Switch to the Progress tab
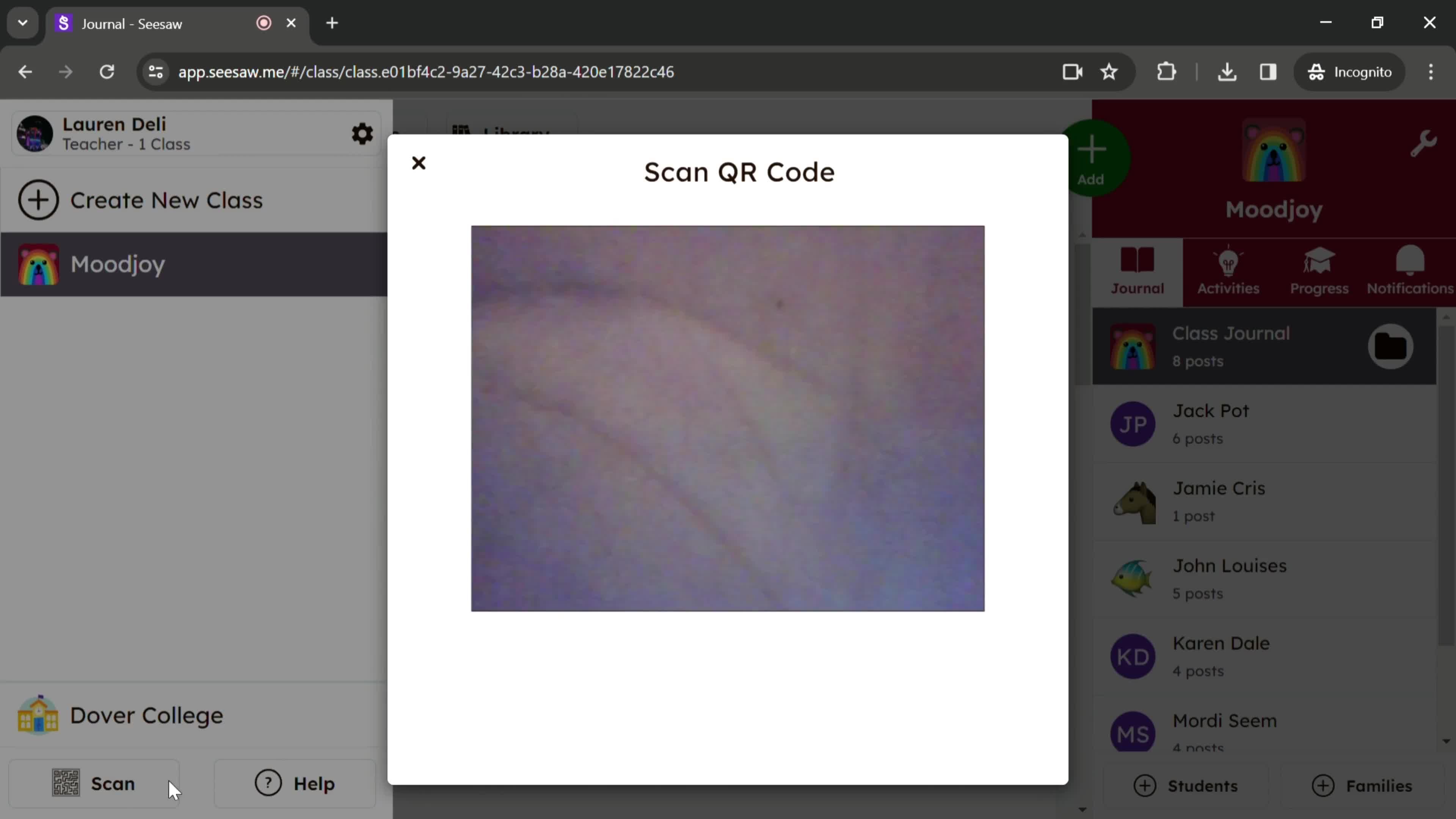The image size is (1456, 819). pyautogui.click(x=1319, y=272)
